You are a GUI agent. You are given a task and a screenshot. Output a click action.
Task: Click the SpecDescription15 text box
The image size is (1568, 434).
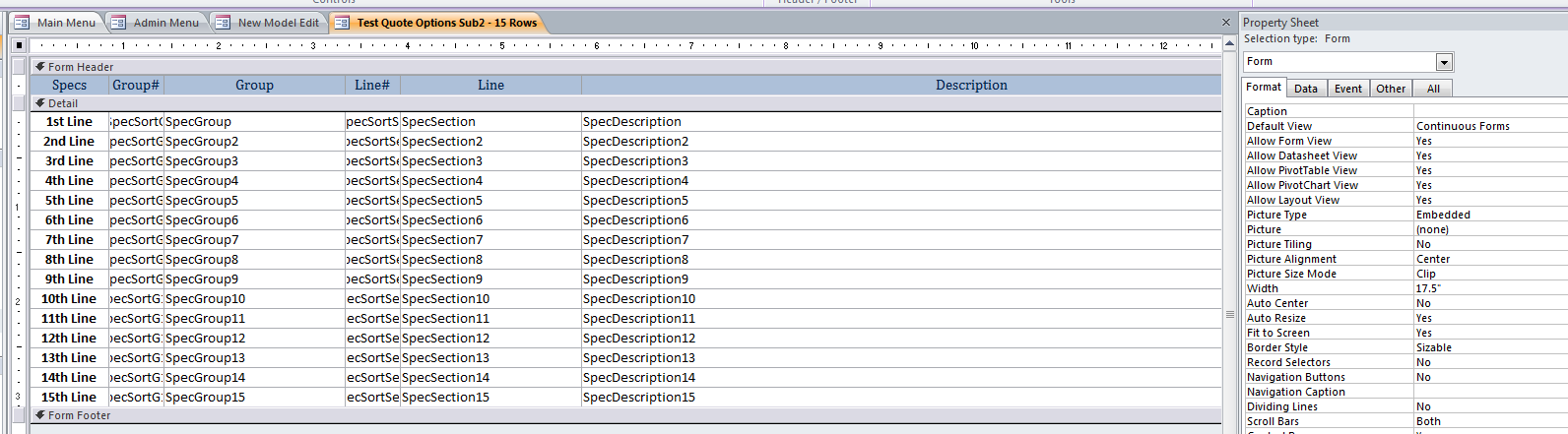(901, 398)
